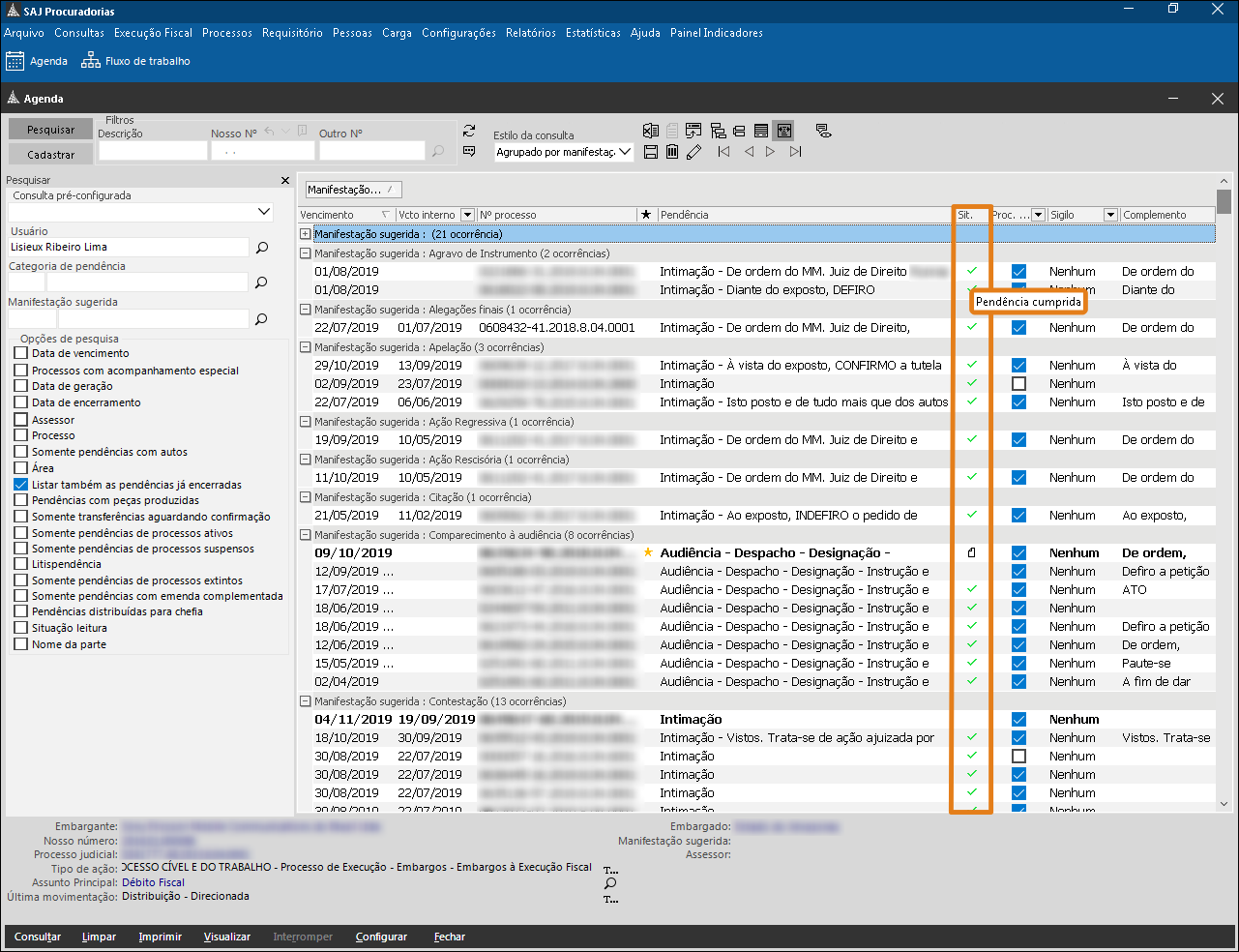
Task: Click the Fechar button
Action: tap(449, 937)
